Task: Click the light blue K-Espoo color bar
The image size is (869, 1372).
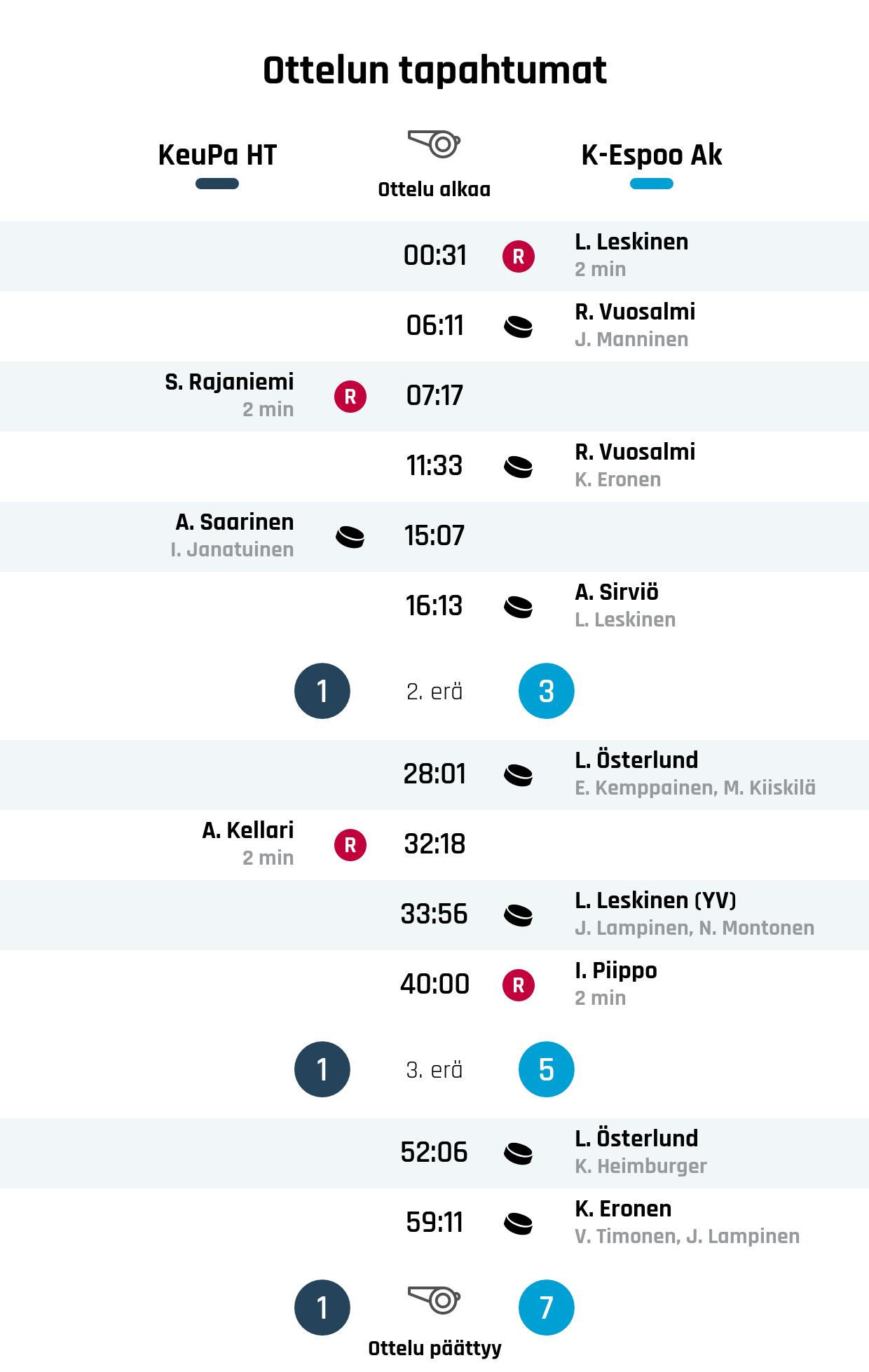Action: point(652,184)
